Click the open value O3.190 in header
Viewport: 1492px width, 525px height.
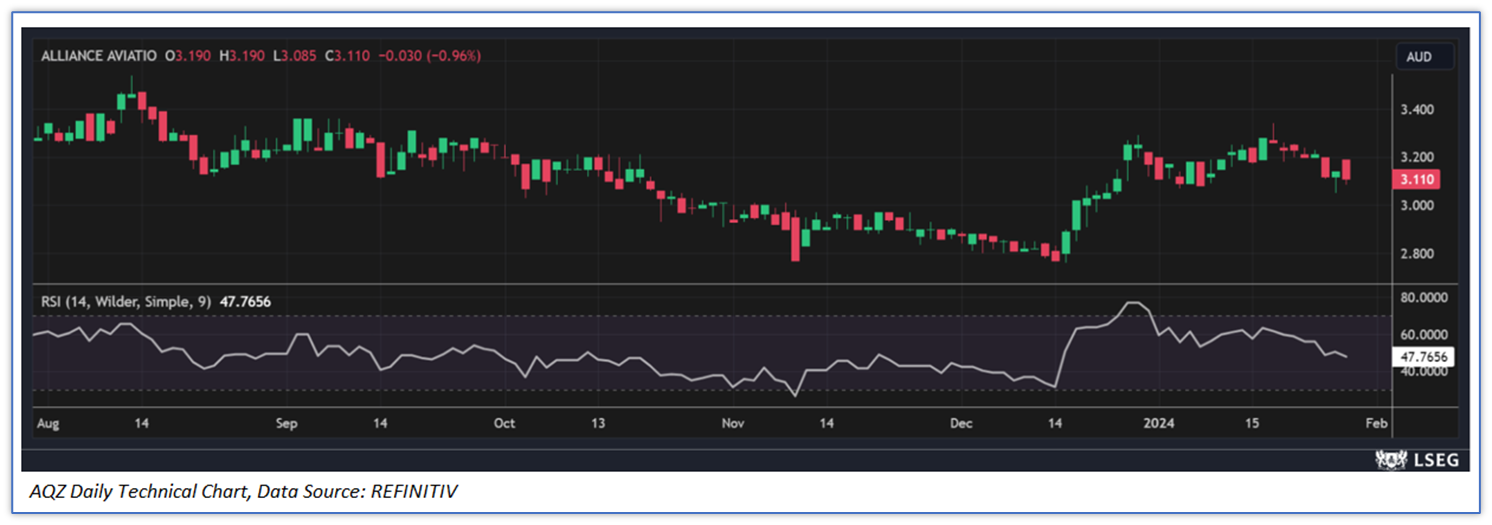(187, 56)
